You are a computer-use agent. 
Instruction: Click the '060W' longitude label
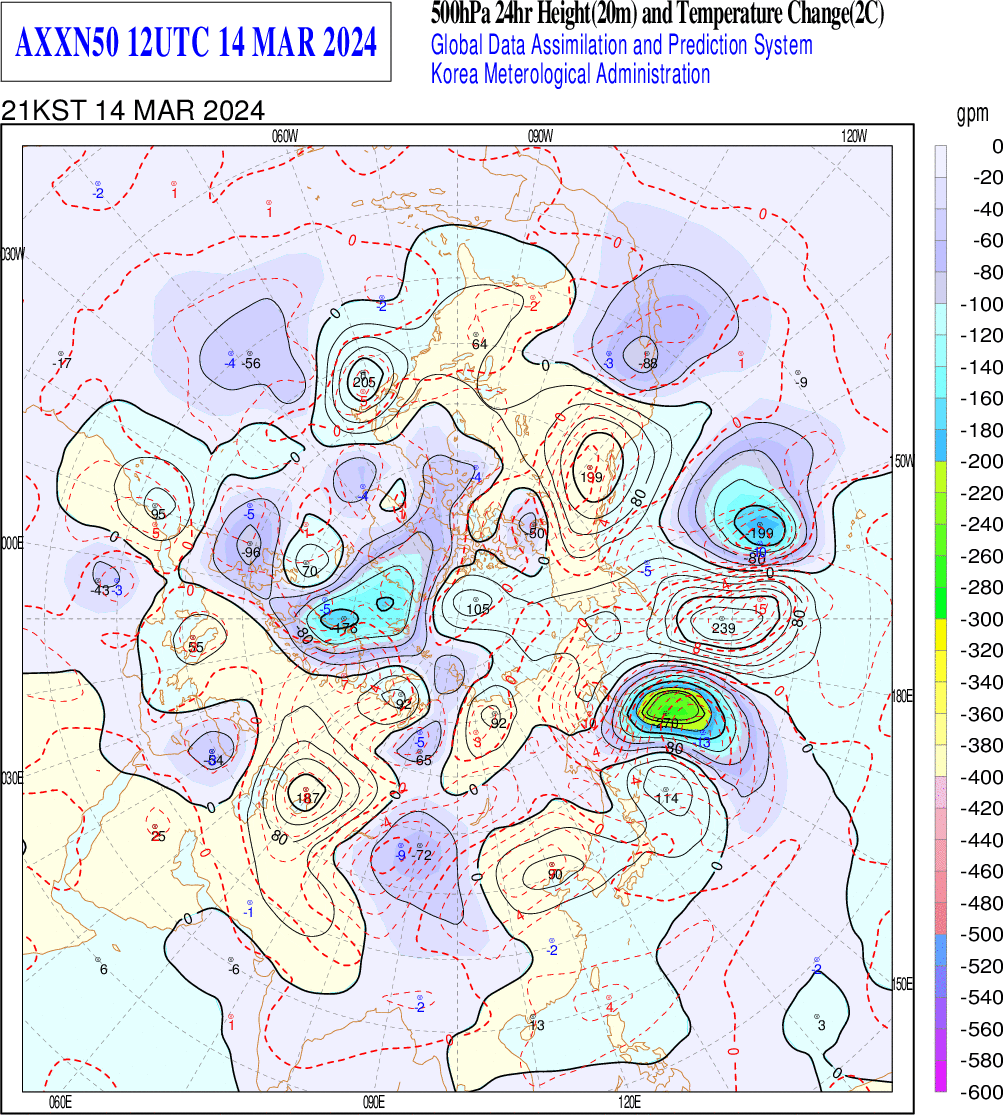pyautogui.click(x=285, y=137)
